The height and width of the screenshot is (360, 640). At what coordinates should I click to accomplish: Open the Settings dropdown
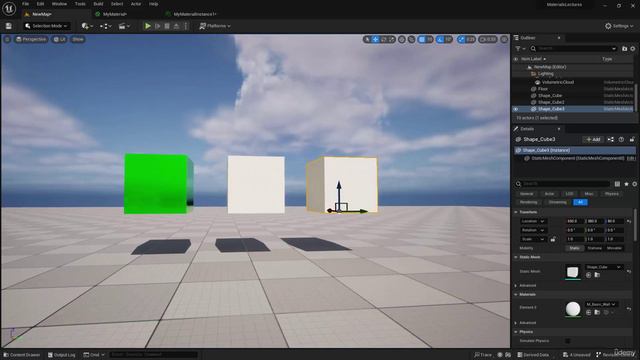(x=619, y=26)
